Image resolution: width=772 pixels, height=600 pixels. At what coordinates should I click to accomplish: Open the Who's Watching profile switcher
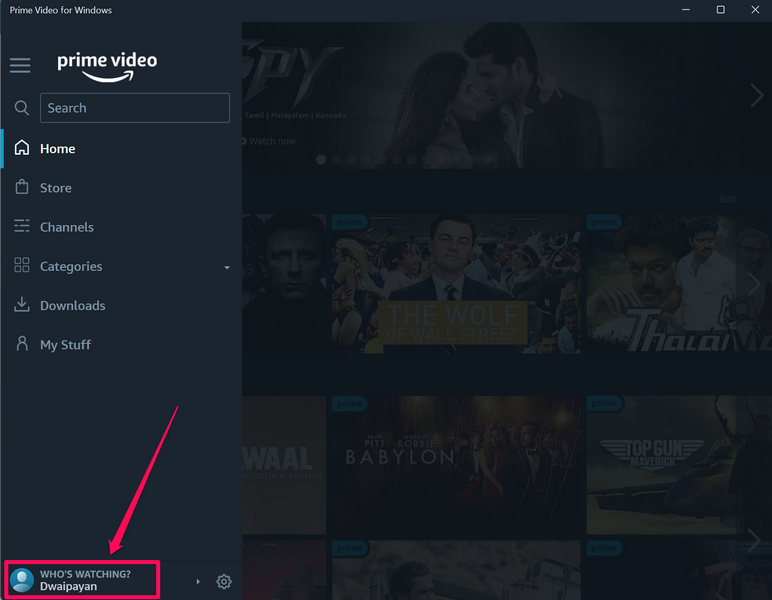(x=82, y=580)
